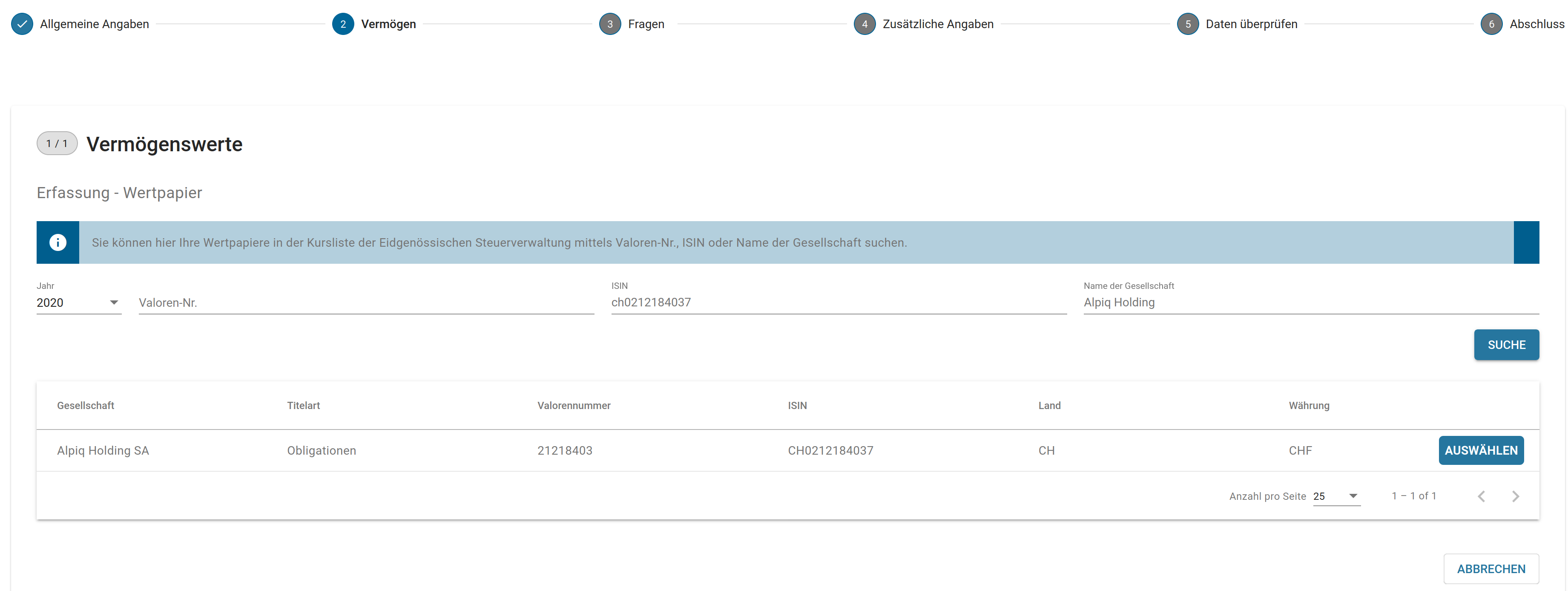The width and height of the screenshot is (1568, 591).
Task: Click the checkmark icon for Allgemeine Angaben
Action: tap(22, 24)
